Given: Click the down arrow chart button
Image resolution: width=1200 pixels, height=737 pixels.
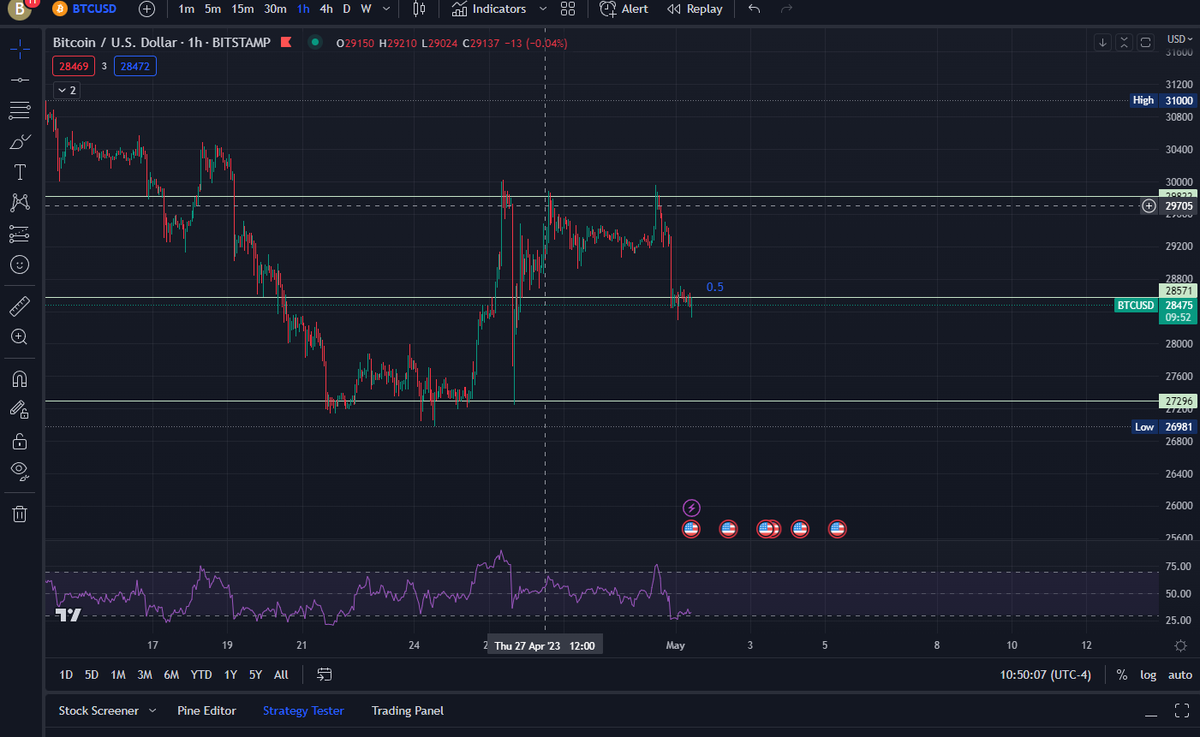Looking at the screenshot, I should pyautogui.click(x=1102, y=42).
